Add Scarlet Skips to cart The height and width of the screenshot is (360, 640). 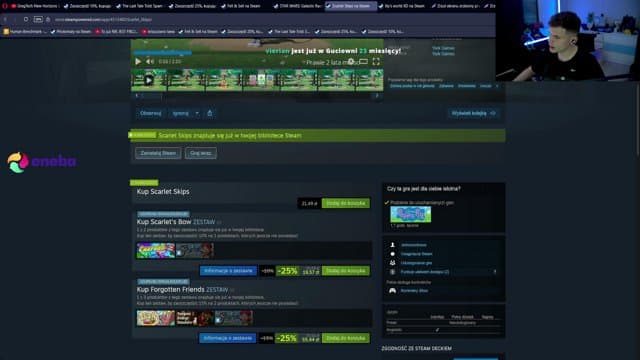[x=346, y=203]
